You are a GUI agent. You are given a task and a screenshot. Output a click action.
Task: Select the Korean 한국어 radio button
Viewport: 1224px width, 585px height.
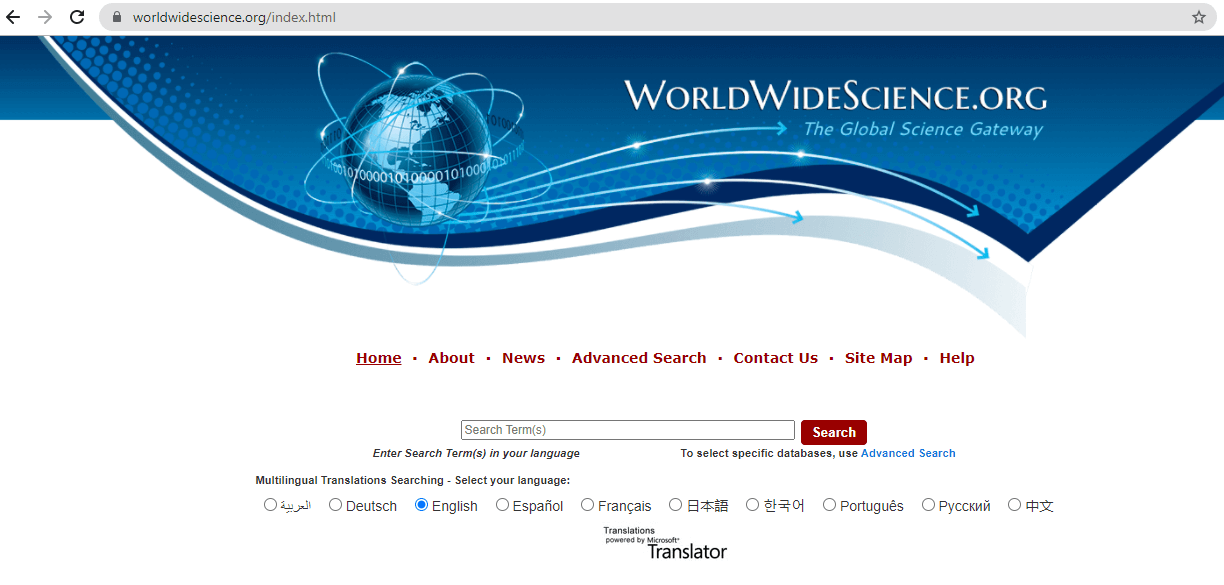[752, 505]
